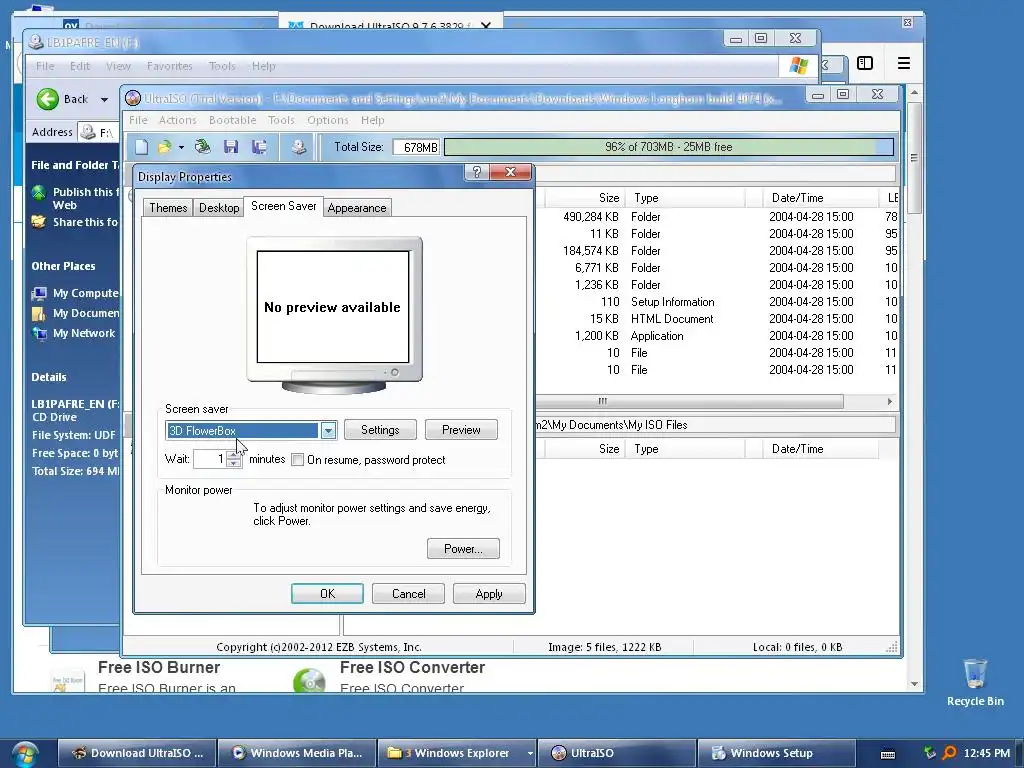
Task: Open My Documents in Other Places
Action: tap(86, 313)
